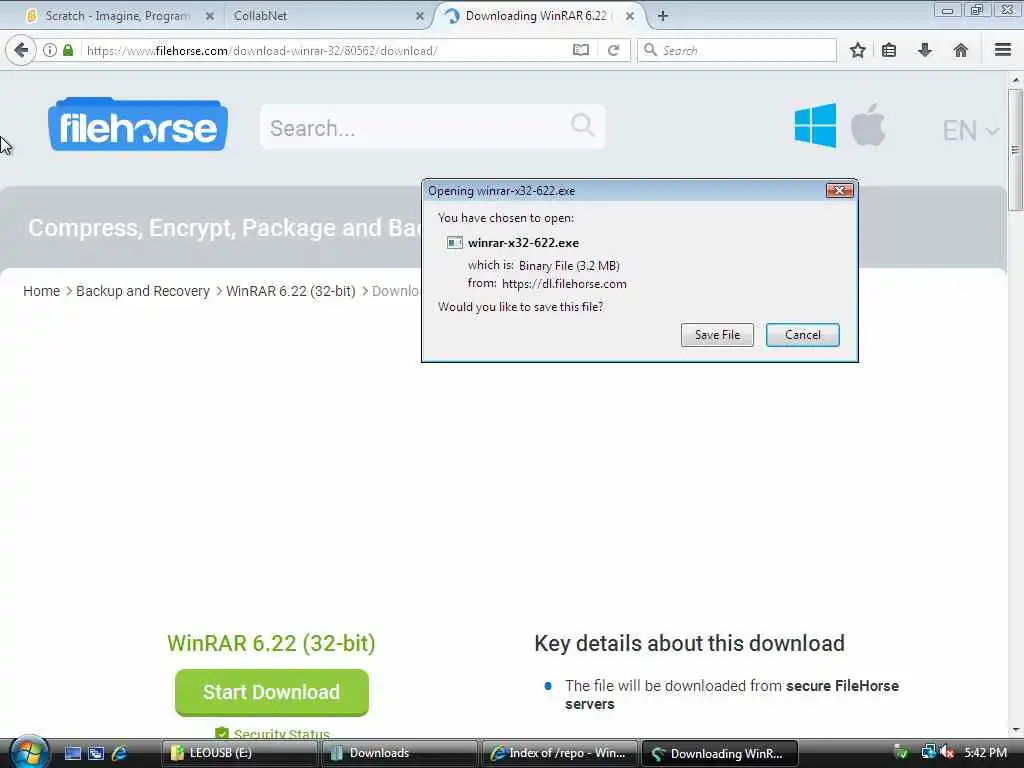The height and width of the screenshot is (768, 1024).
Task: Go to the home page icon
Action: [x=961, y=50]
